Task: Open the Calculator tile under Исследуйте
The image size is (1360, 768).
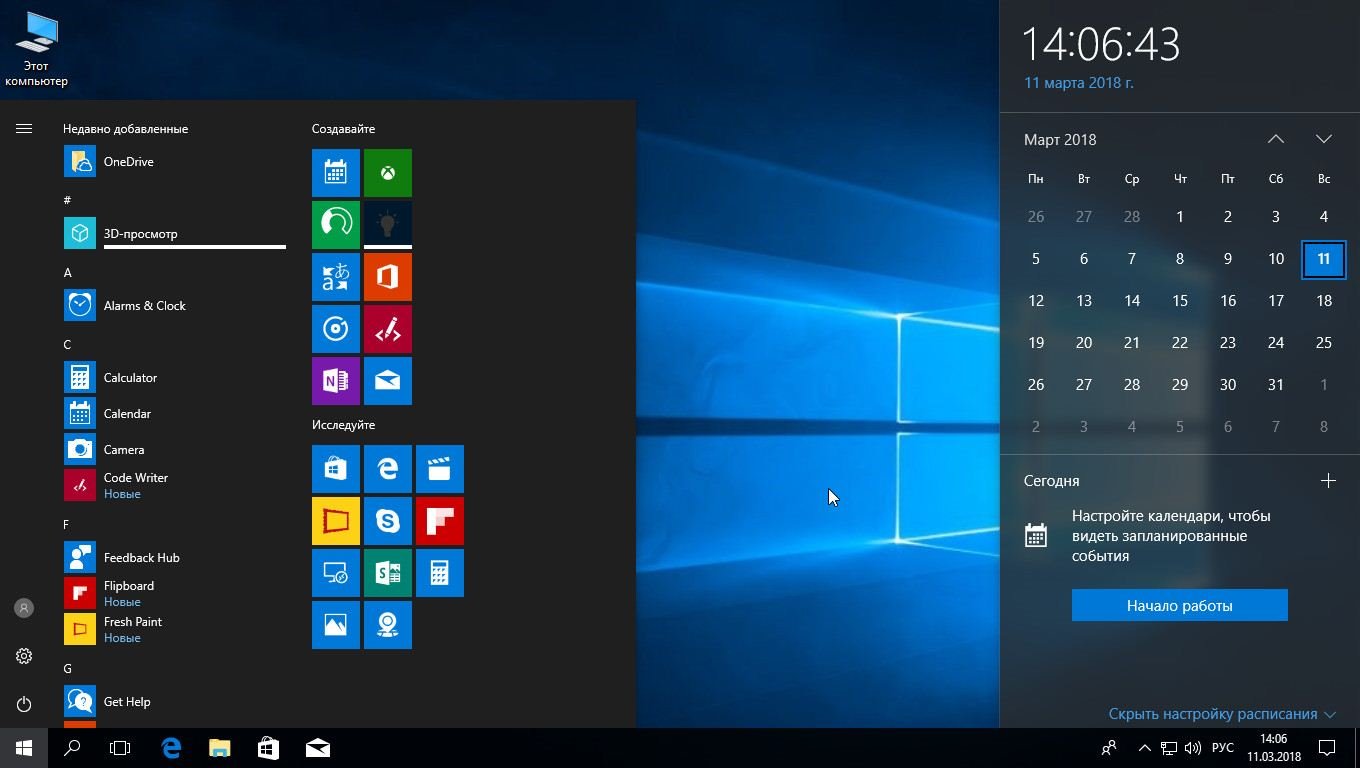Action: point(440,573)
